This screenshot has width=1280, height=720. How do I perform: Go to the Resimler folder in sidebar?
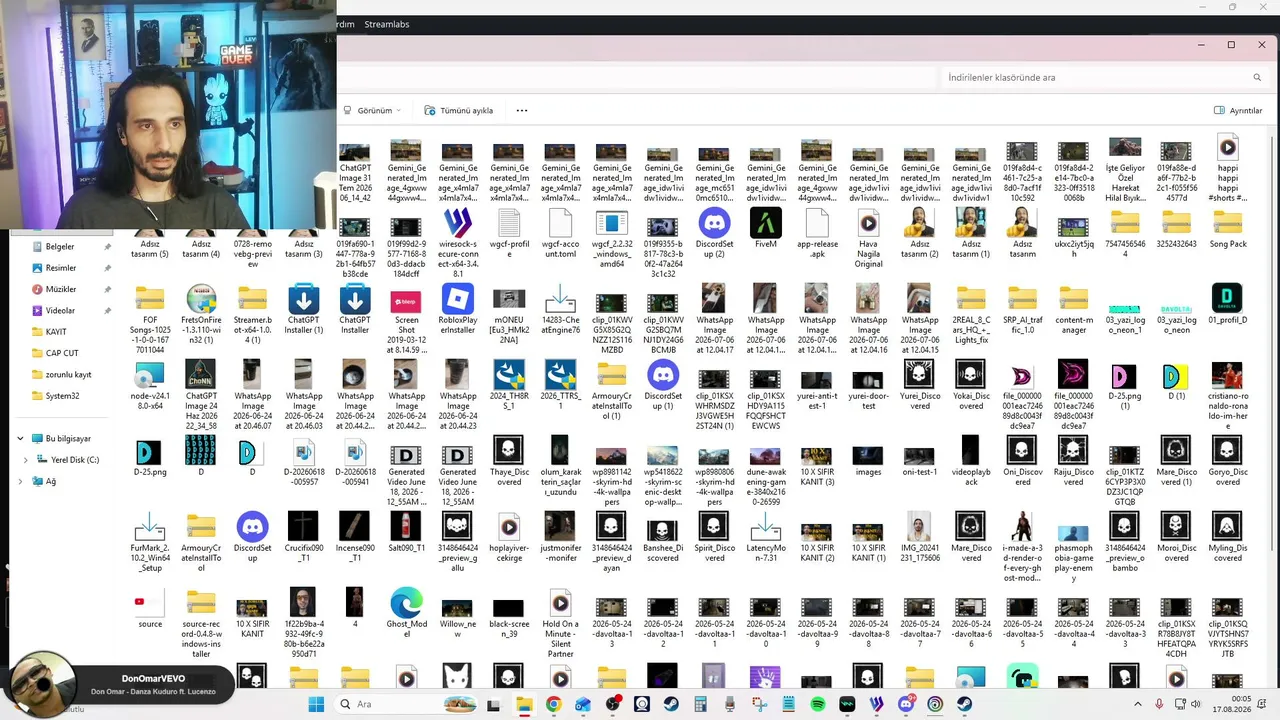click(61, 268)
